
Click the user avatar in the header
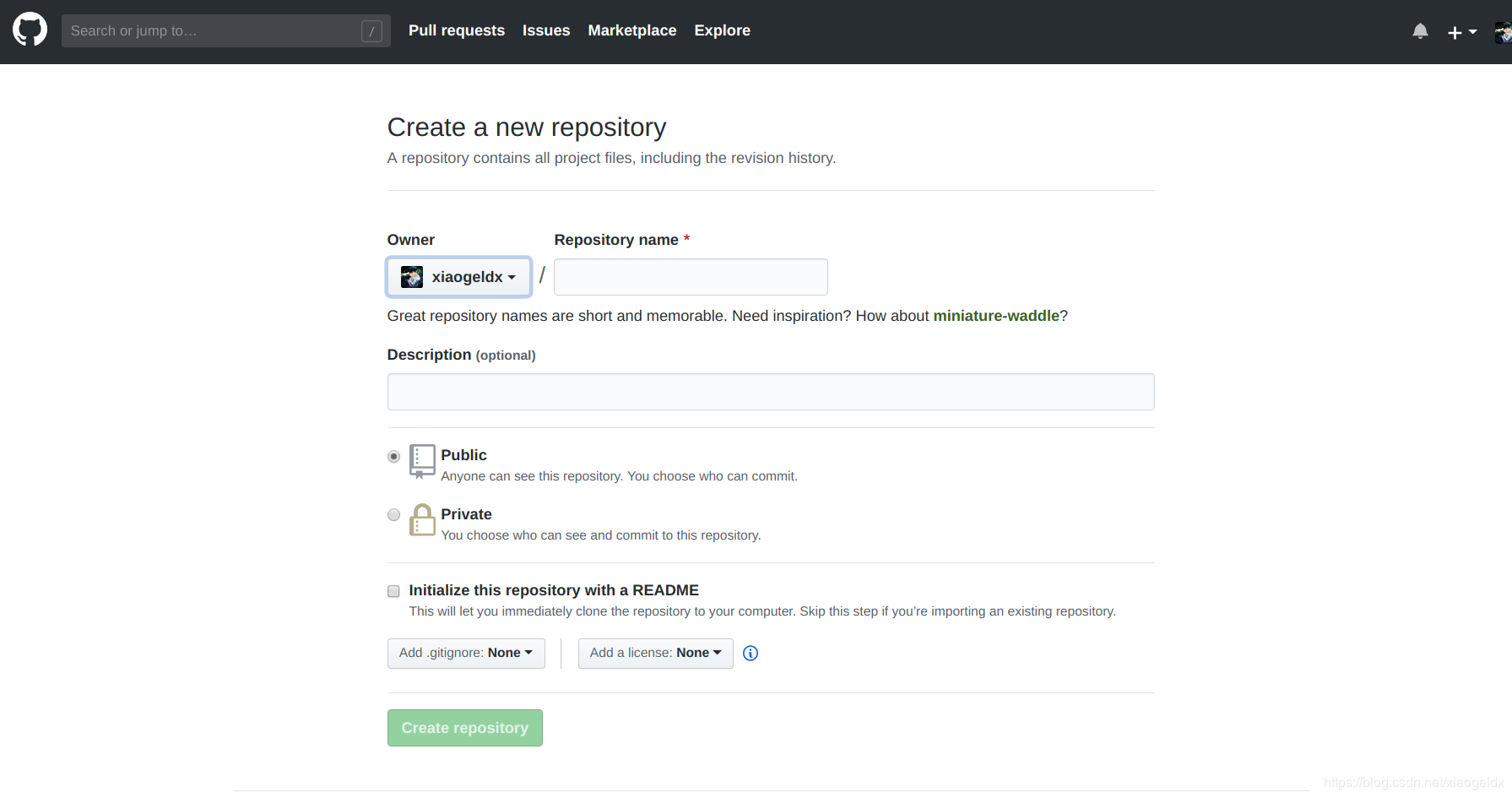point(1503,32)
